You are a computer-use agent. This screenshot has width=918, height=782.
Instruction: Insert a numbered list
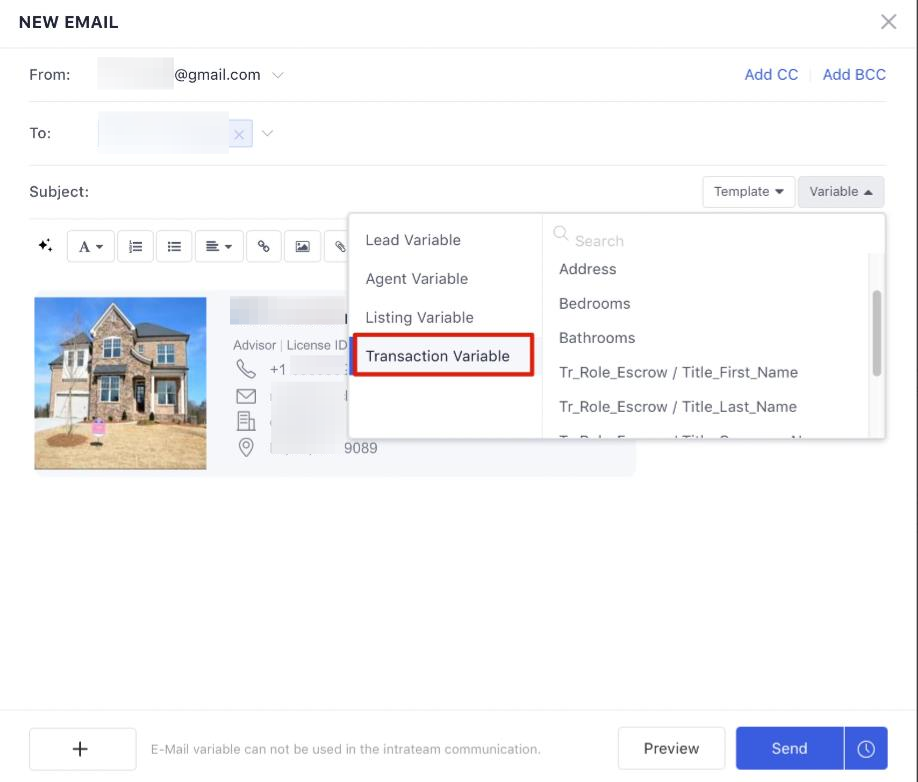[135, 246]
